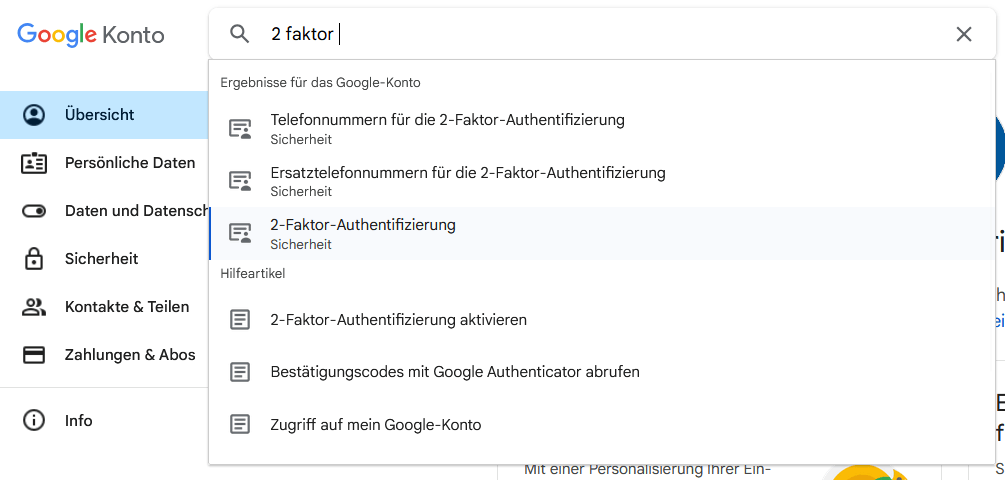1005x480 pixels.
Task: Click into the search text field
Action: [x=600, y=34]
